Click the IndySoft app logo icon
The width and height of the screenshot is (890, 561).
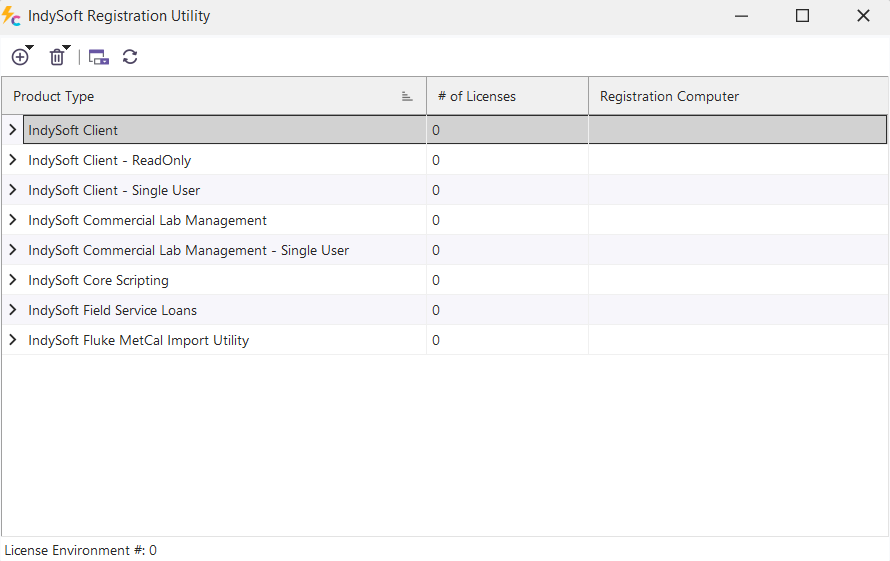click(12, 16)
